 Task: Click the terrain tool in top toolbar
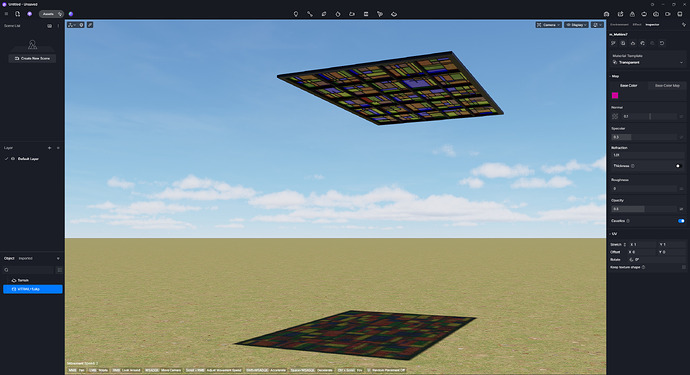coord(394,14)
